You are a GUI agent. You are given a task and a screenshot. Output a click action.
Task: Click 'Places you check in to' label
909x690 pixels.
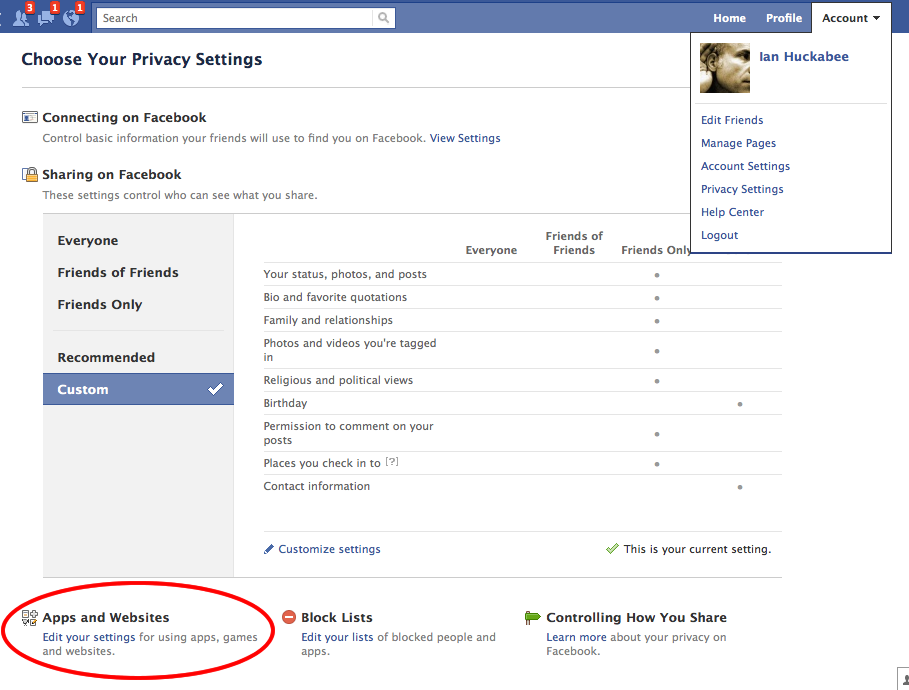click(x=322, y=463)
